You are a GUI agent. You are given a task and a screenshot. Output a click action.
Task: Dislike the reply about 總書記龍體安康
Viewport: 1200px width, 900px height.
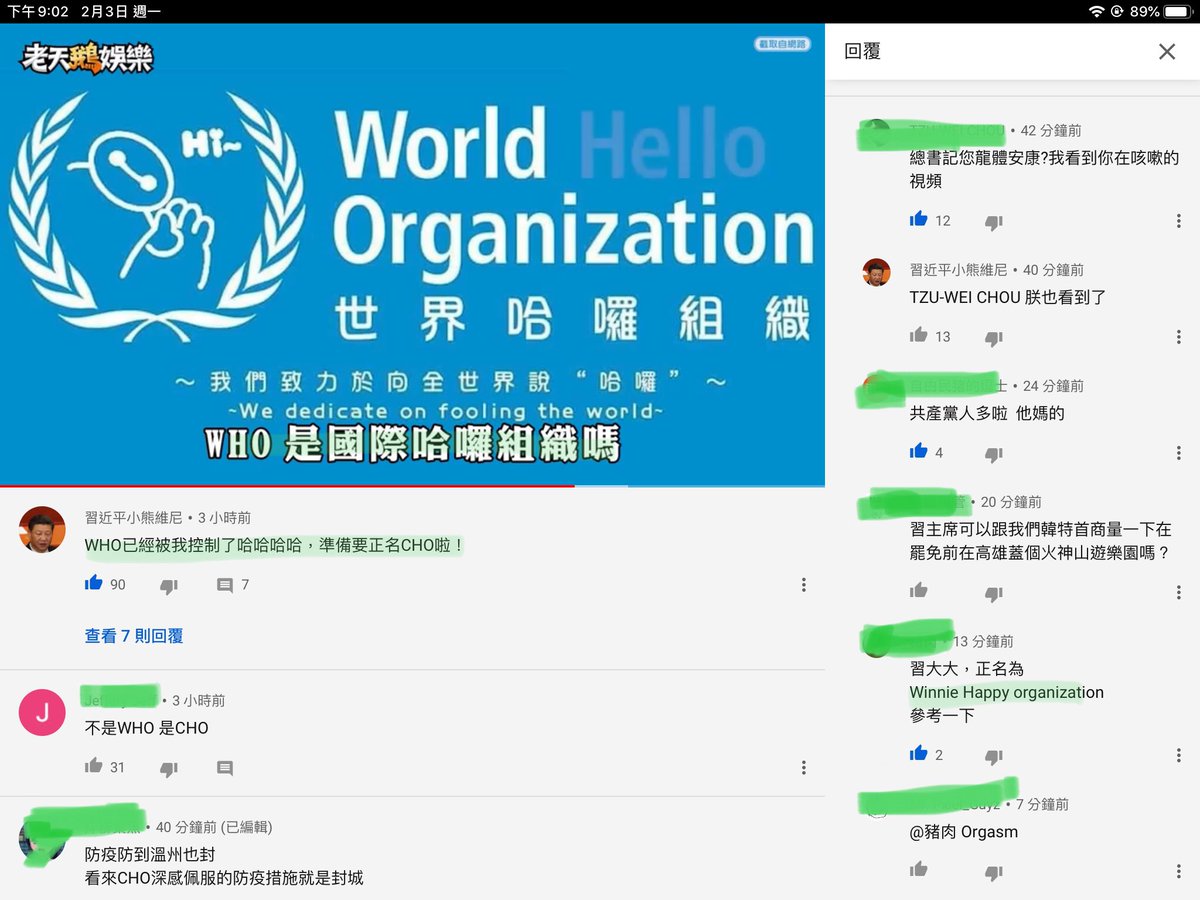tap(994, 222)
